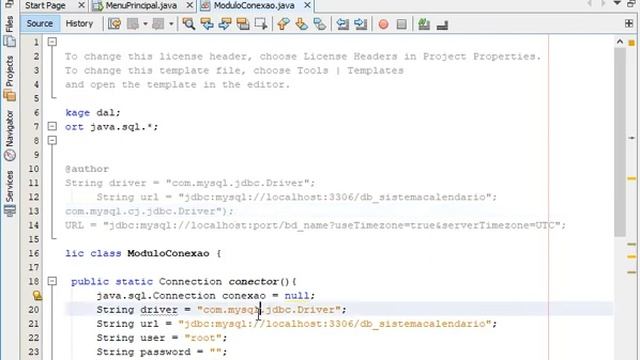Close the Start Page tab

[81, 5]
